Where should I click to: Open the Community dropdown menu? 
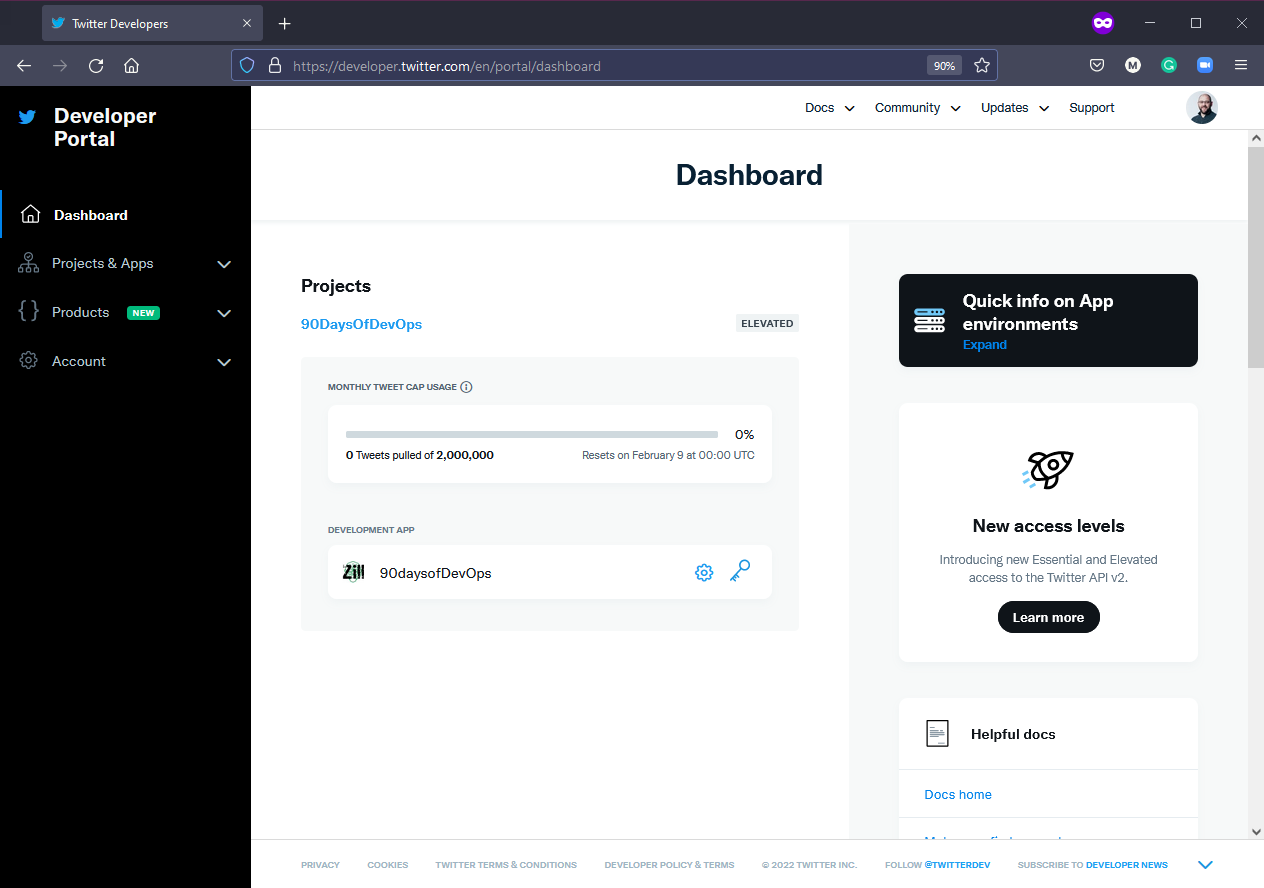coord(916,107)
